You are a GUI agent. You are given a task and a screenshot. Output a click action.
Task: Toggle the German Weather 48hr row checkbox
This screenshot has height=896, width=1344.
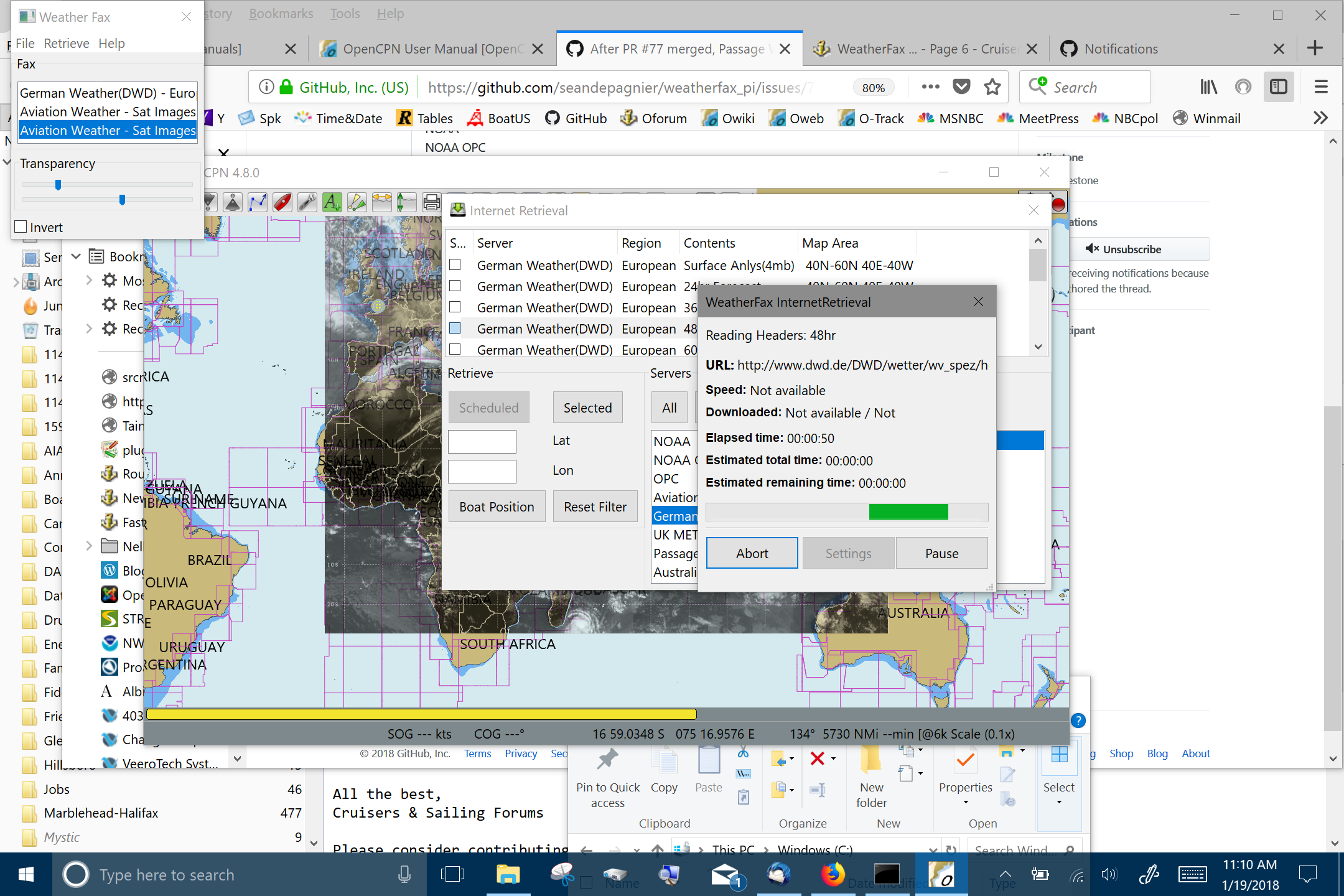pyautogui.click(x=455, y=329)
